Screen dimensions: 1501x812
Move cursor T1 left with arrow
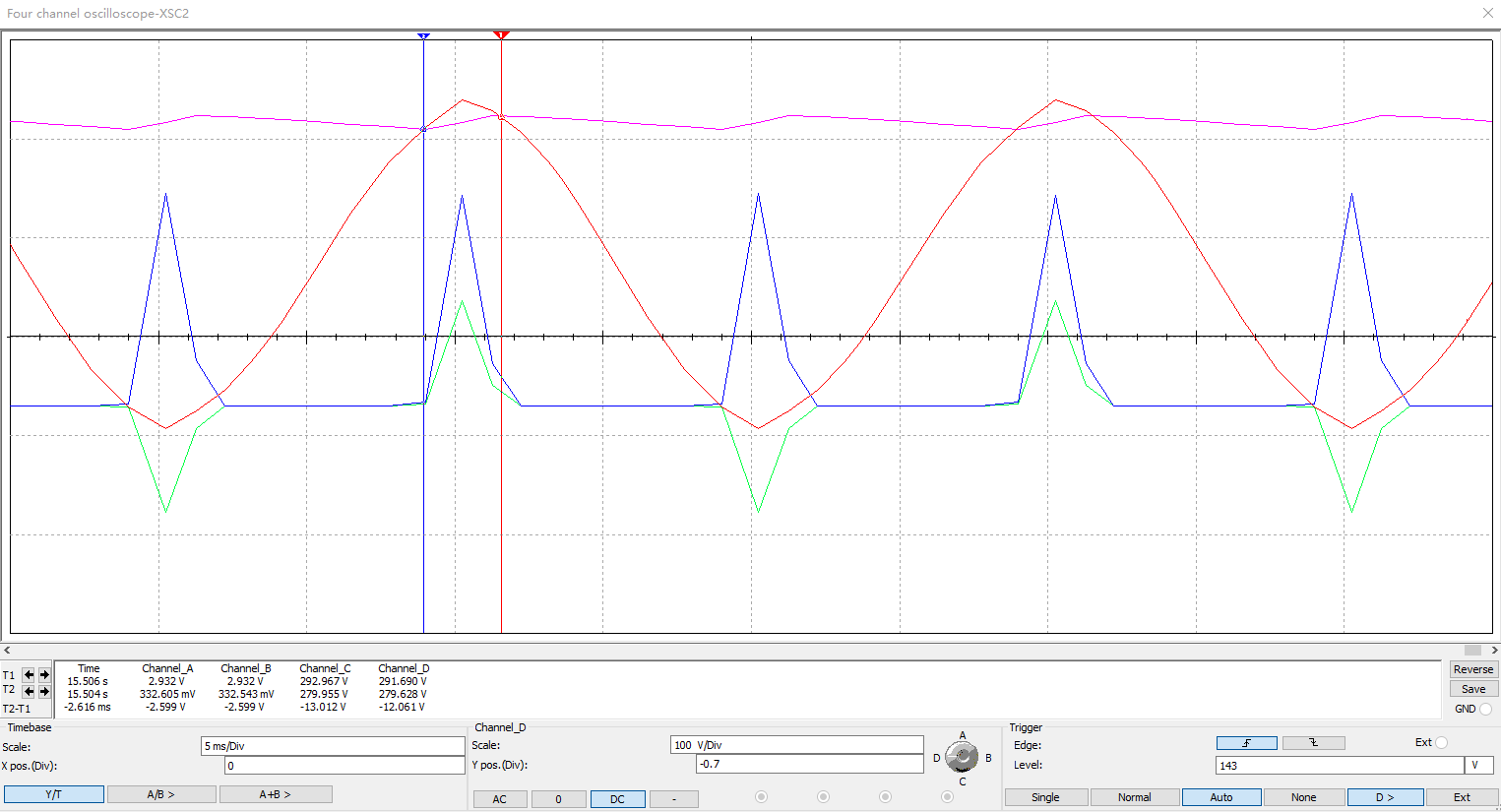pos(29,675)
